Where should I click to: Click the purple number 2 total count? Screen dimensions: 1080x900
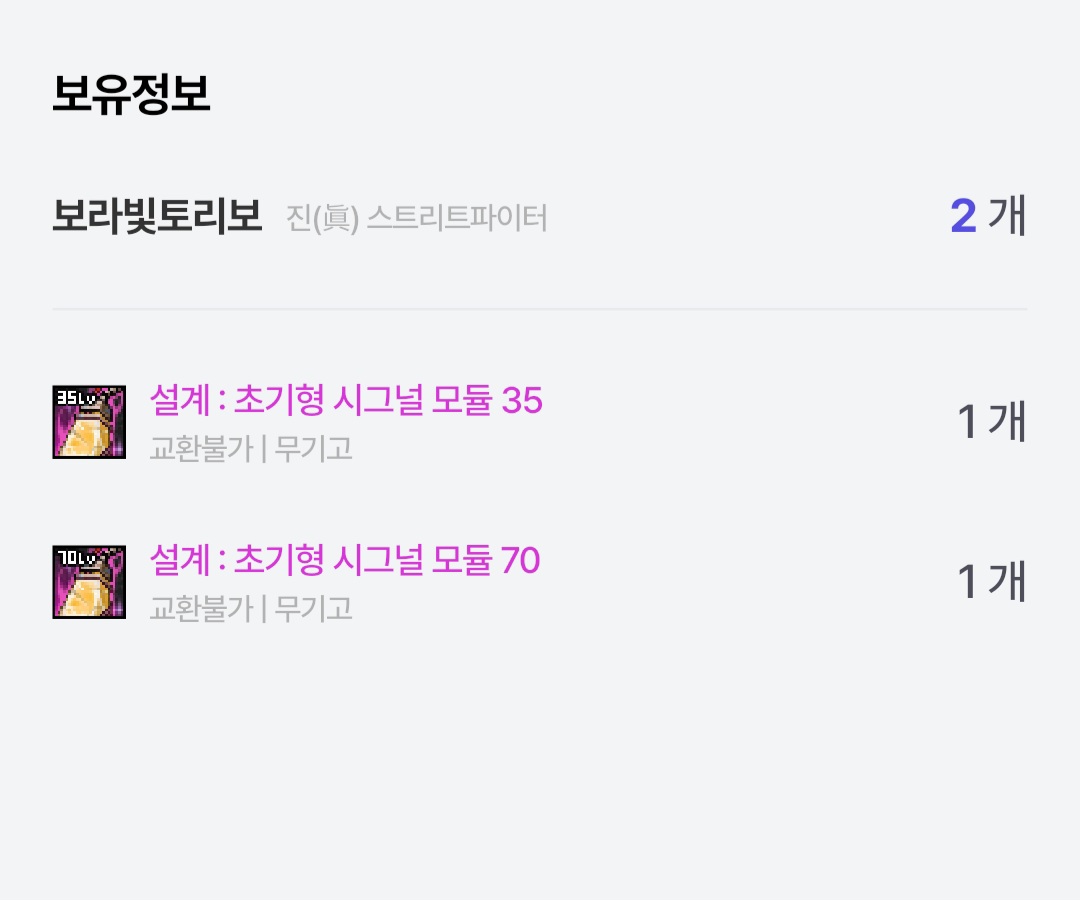tap(963, 216)
